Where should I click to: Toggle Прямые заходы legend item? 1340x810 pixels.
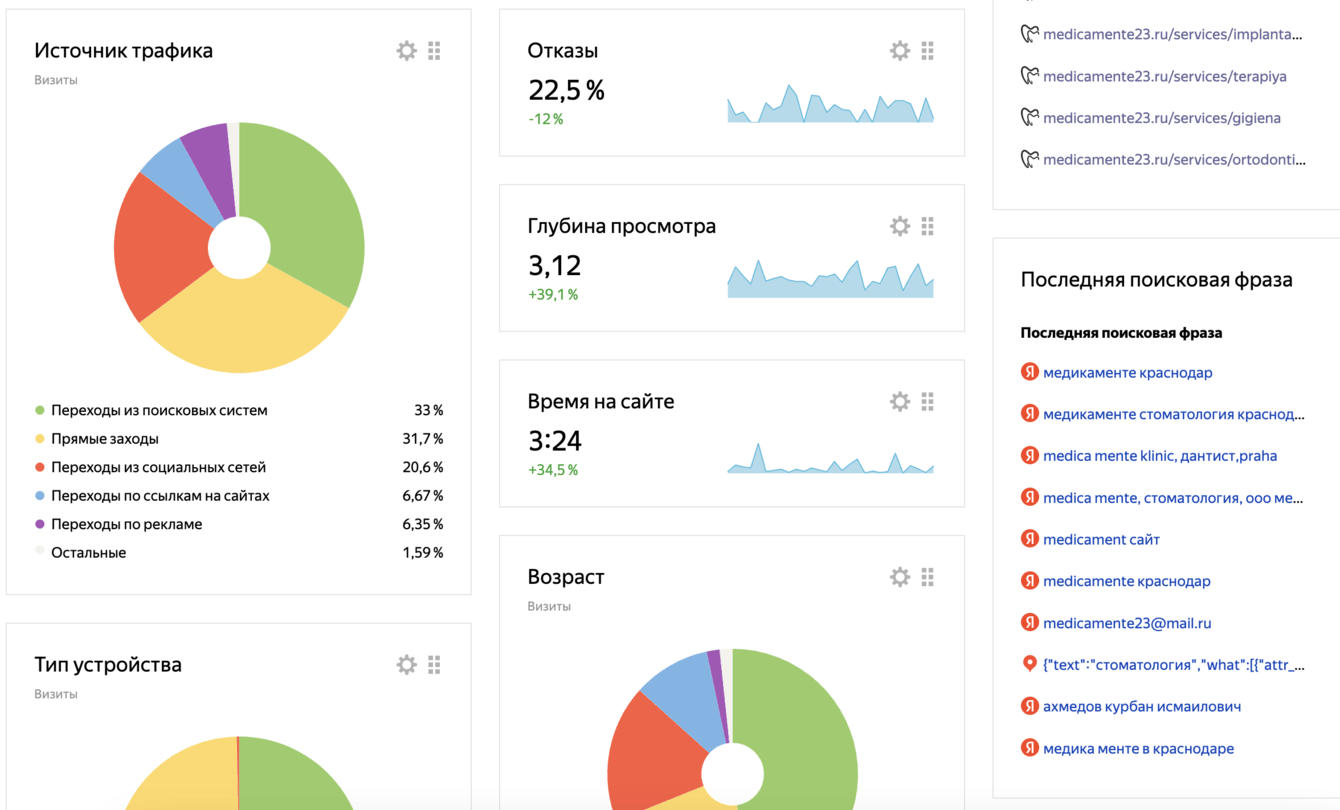97,439
